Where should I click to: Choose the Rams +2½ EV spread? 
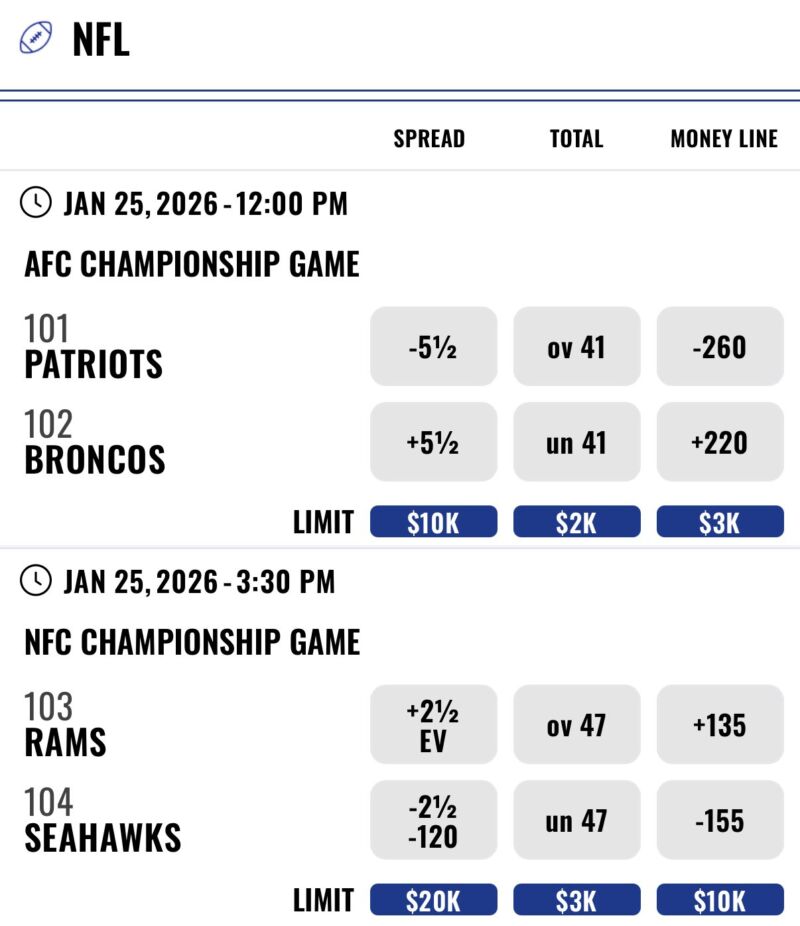point(432,724)
